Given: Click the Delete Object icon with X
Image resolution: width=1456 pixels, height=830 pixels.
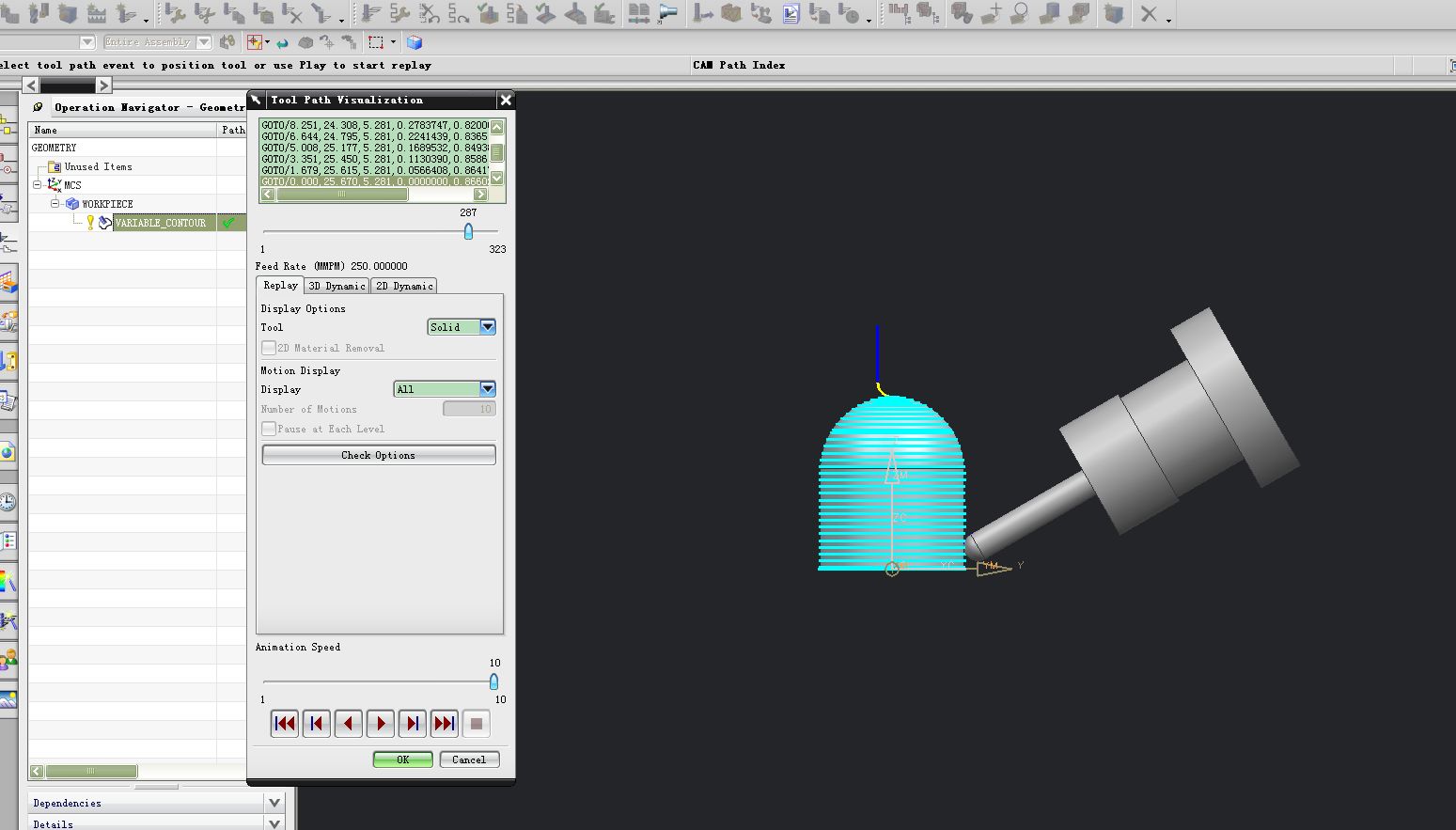Looking at the screenshot, I should [x=293, y=13].
